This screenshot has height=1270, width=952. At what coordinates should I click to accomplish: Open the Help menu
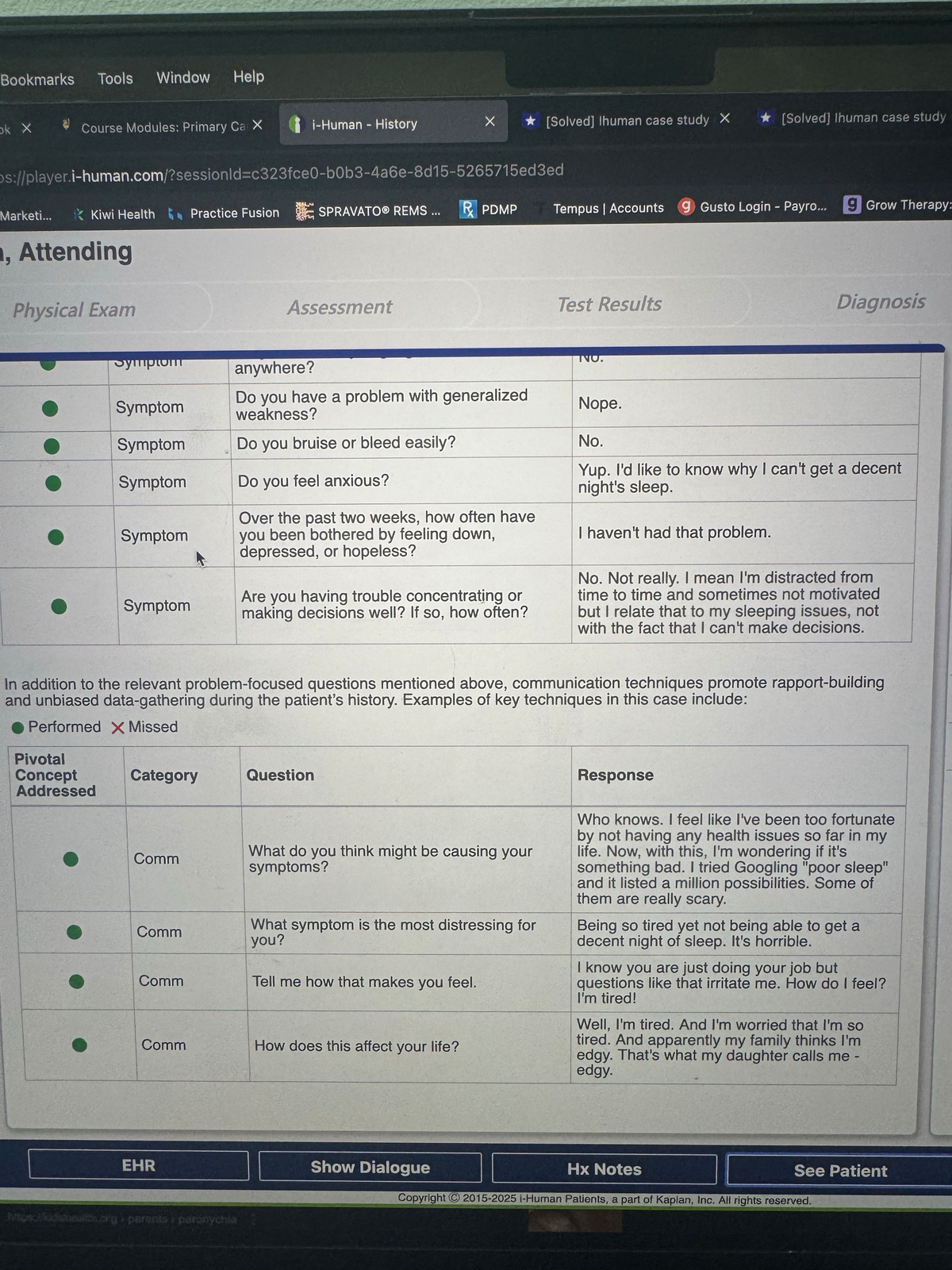click(248, 76)
